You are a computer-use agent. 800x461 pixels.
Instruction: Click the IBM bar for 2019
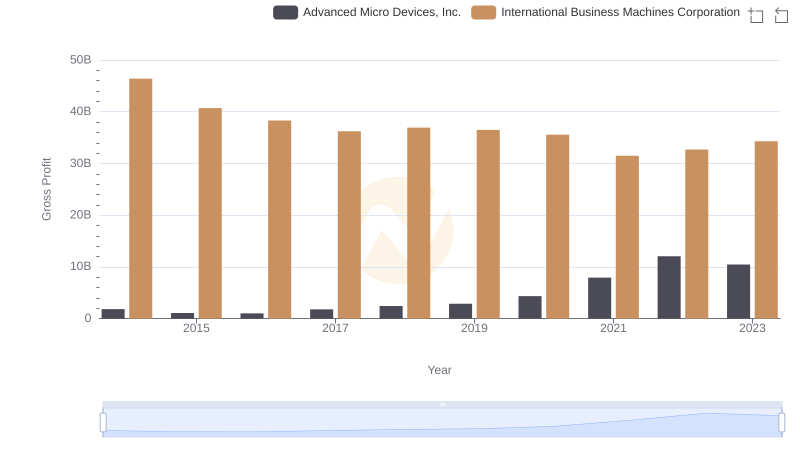click(488, 224)
